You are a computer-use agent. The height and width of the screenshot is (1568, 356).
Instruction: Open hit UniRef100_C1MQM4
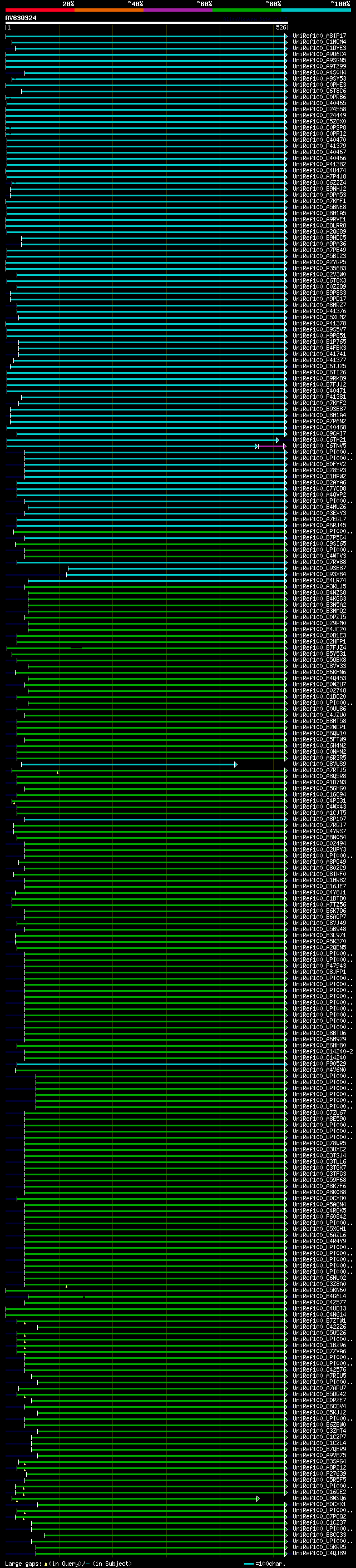coord(319,42)
